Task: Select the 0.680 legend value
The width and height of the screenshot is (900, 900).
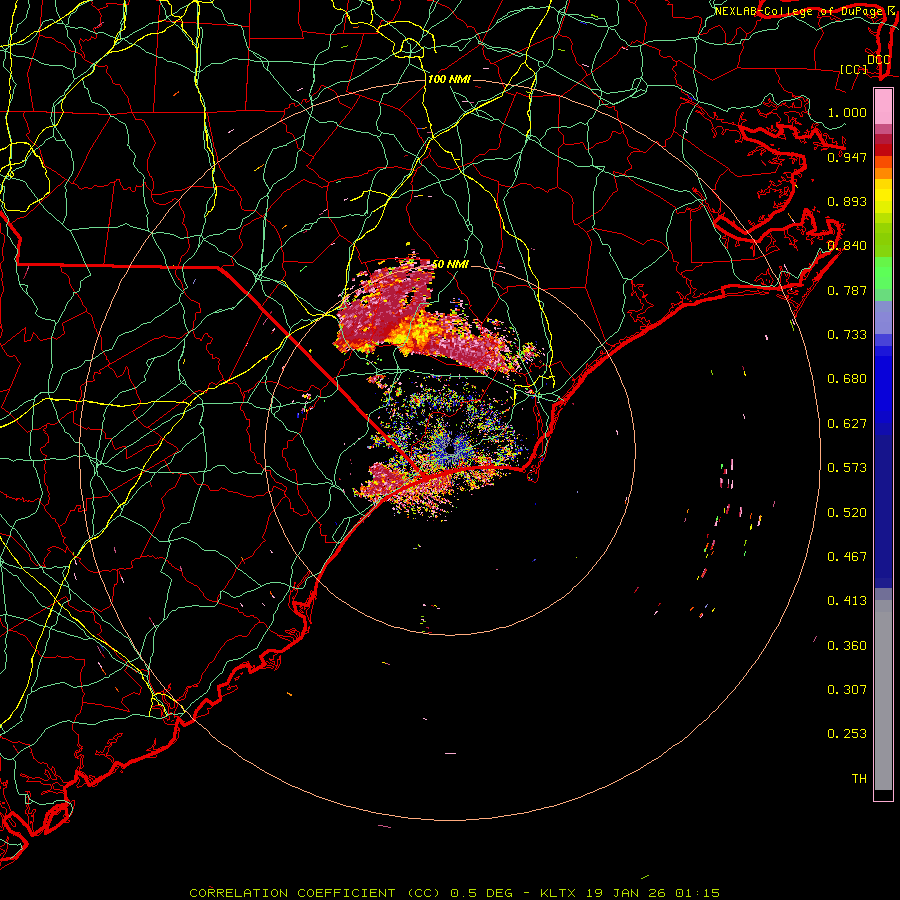Action: pyautogui.click(x=847, y=379)
